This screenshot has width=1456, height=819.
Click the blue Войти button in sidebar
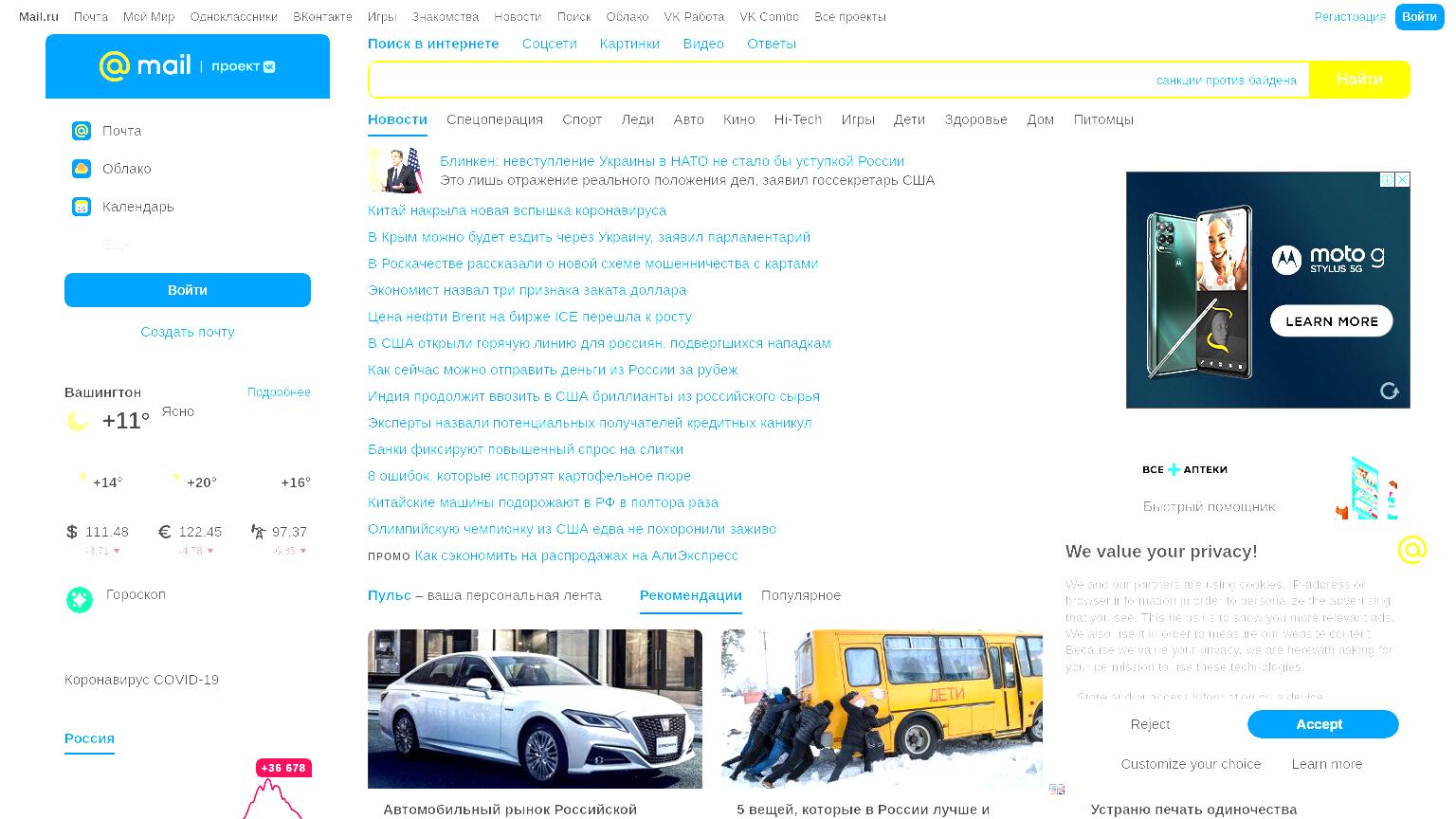tap(188, 290)
